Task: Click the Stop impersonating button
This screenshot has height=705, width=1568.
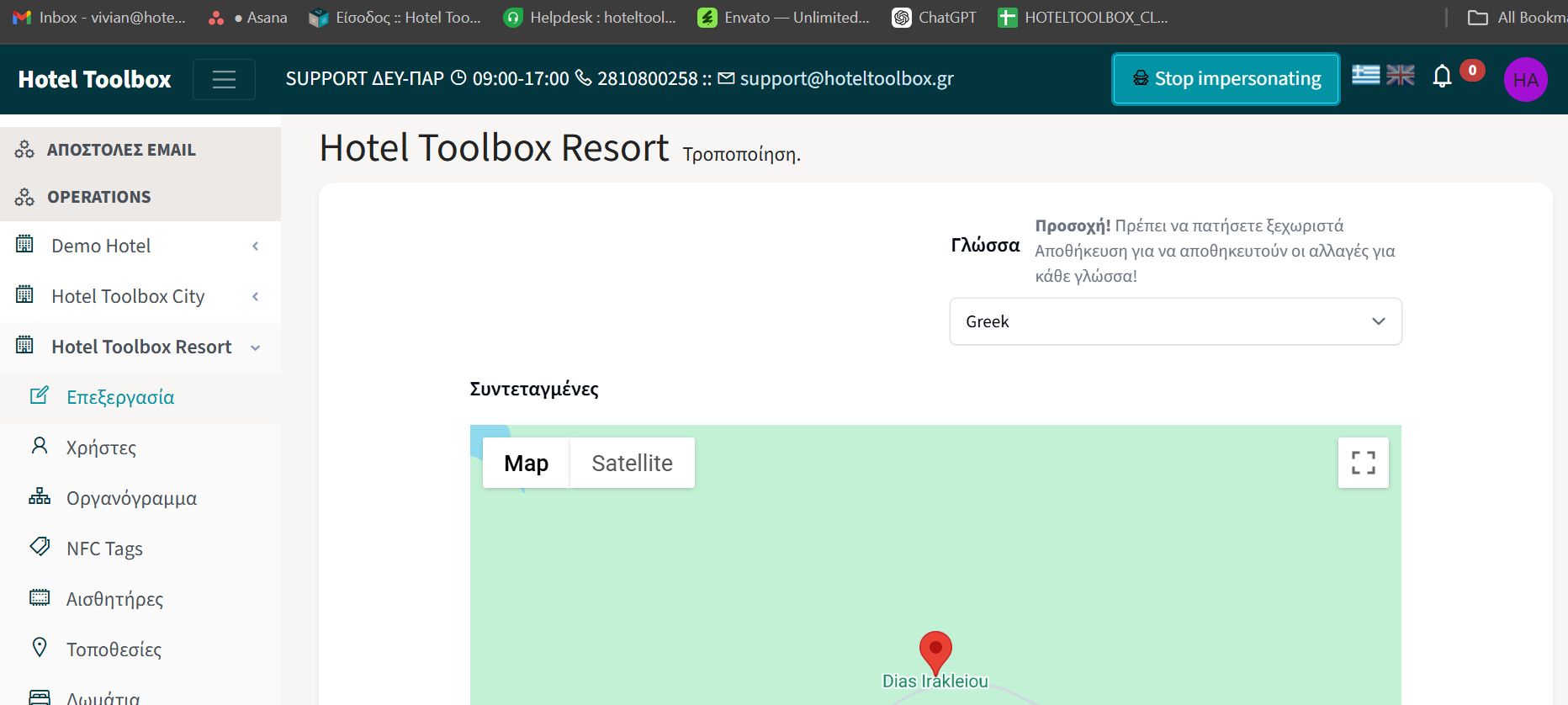Action: coord(1226,79)
